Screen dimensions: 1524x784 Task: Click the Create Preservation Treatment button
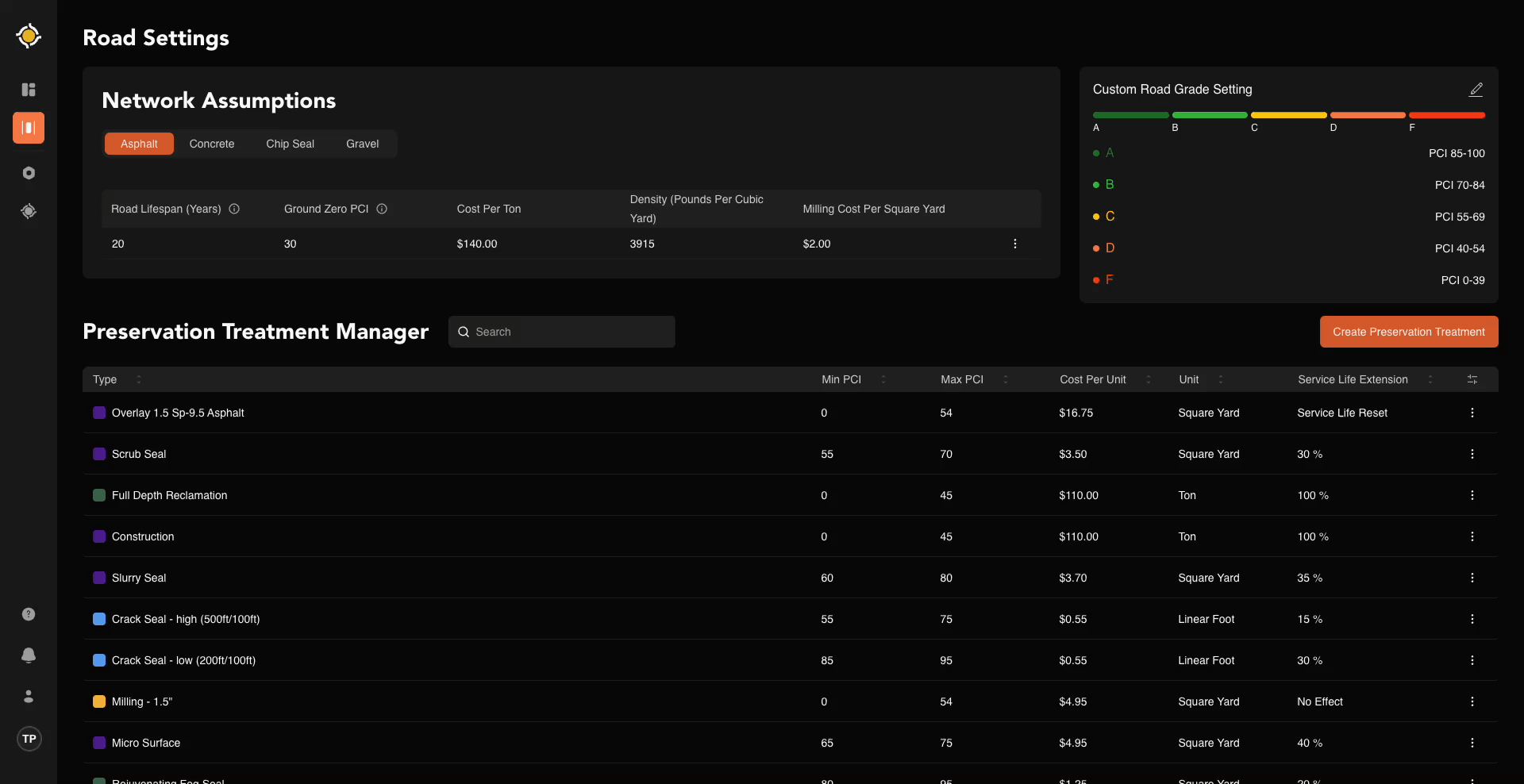point(1409,332)
